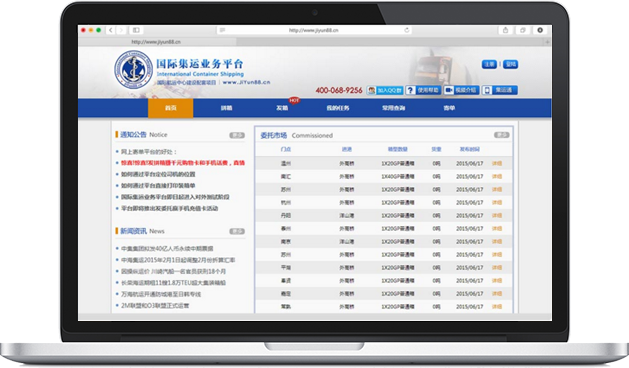This screenshot has width=629, height=368.
Task: Open the red highlighted notice link
Action: point(183,163)
